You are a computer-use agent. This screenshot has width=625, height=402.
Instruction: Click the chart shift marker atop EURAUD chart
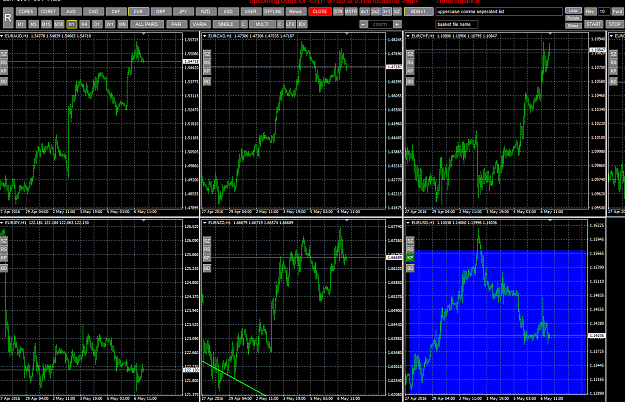pyautogui.click(x=143, y=34)
